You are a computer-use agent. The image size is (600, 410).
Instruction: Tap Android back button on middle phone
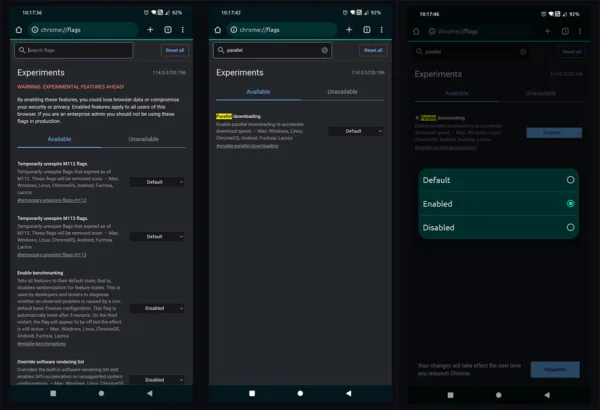(x=348, y=393)
